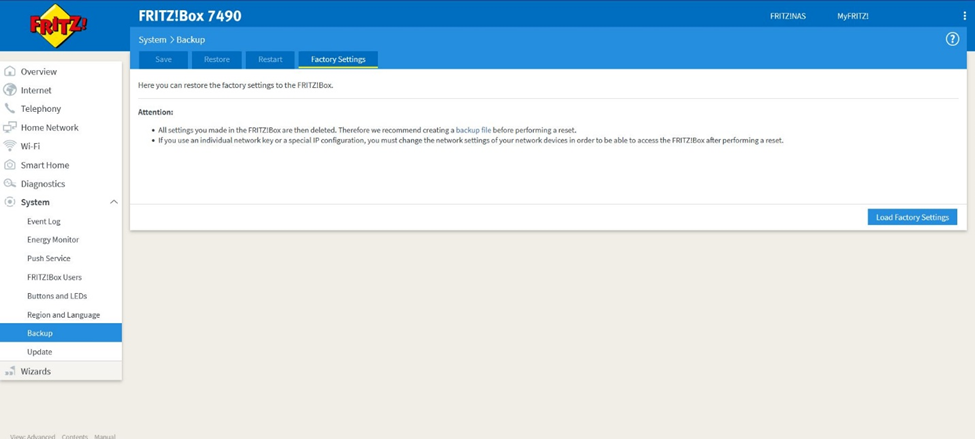Switch to the Restore tab
Screen dimensions: 975x439
click(217, 60)
